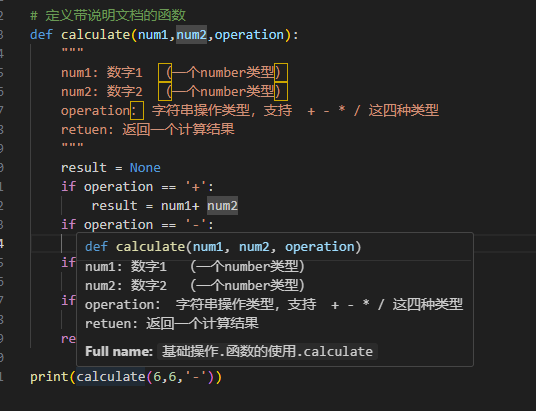
Task: Click parameter 'num1' in the editor's def line
Action: click(153, 35)
